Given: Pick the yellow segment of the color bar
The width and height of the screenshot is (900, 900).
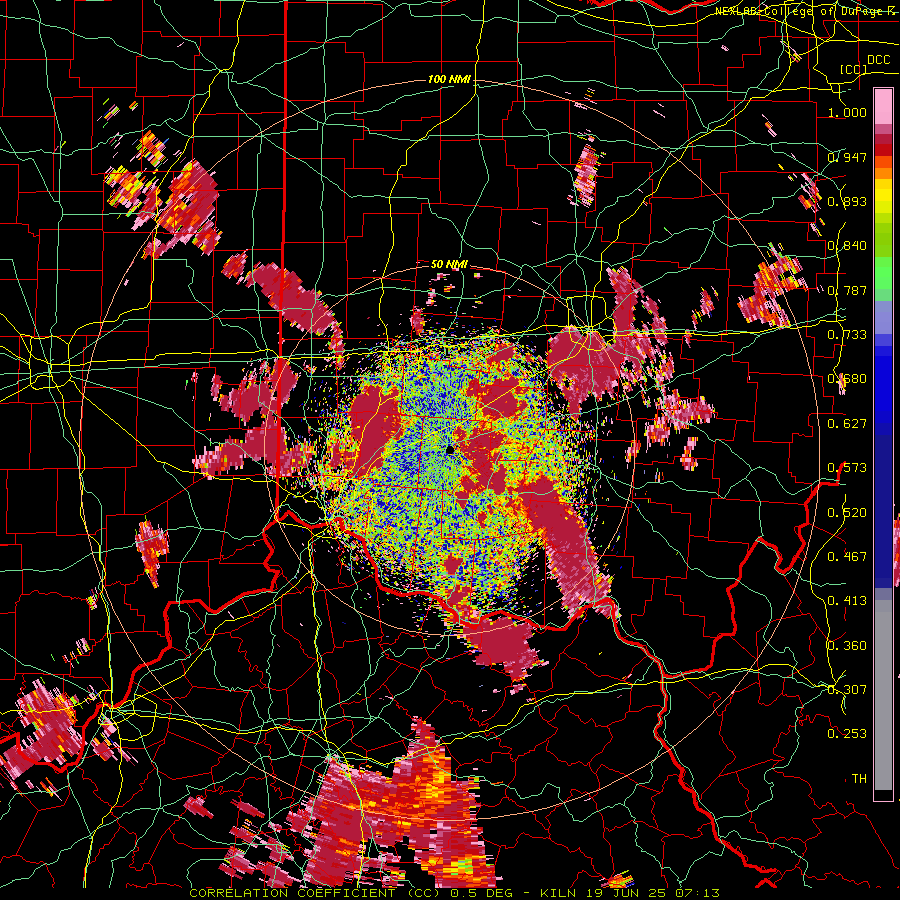Looking at the screenshot, I should pos(883,197).
